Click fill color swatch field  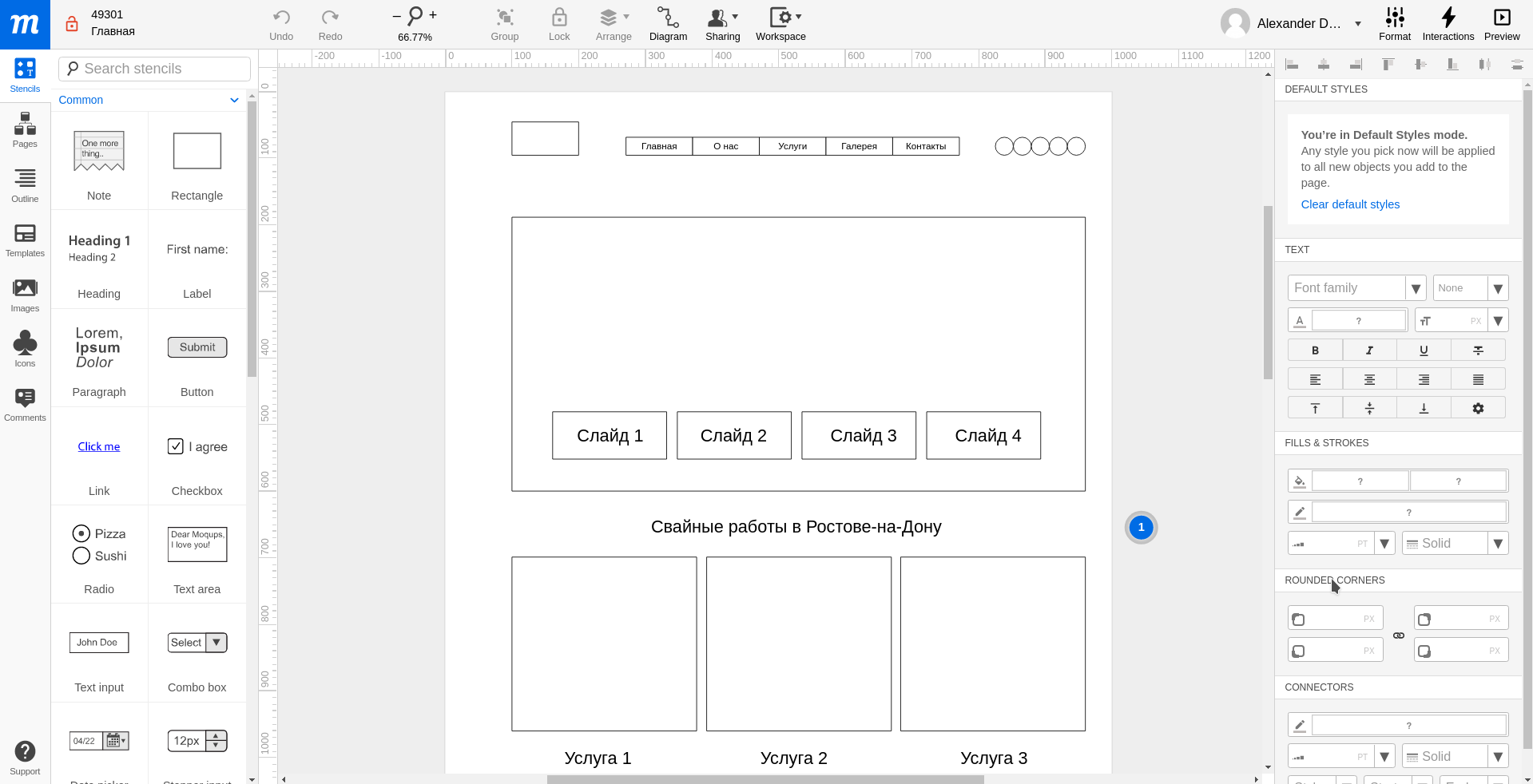[x=1360, y=481]
